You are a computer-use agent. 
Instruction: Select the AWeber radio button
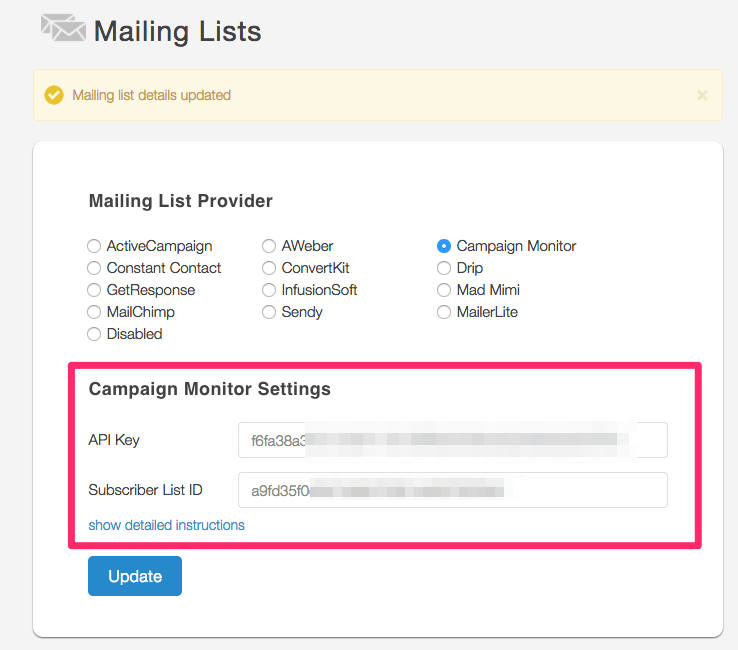[x=269, y=246]
